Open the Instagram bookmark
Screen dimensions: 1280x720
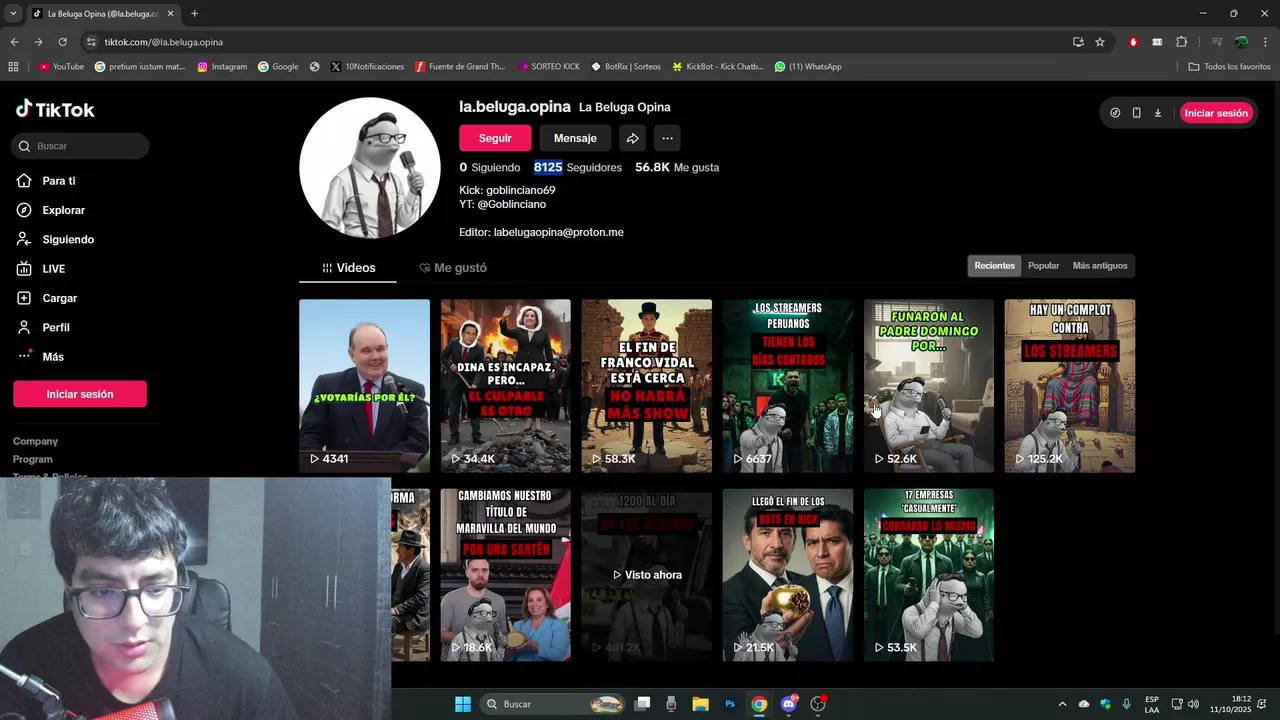[222, 67]
